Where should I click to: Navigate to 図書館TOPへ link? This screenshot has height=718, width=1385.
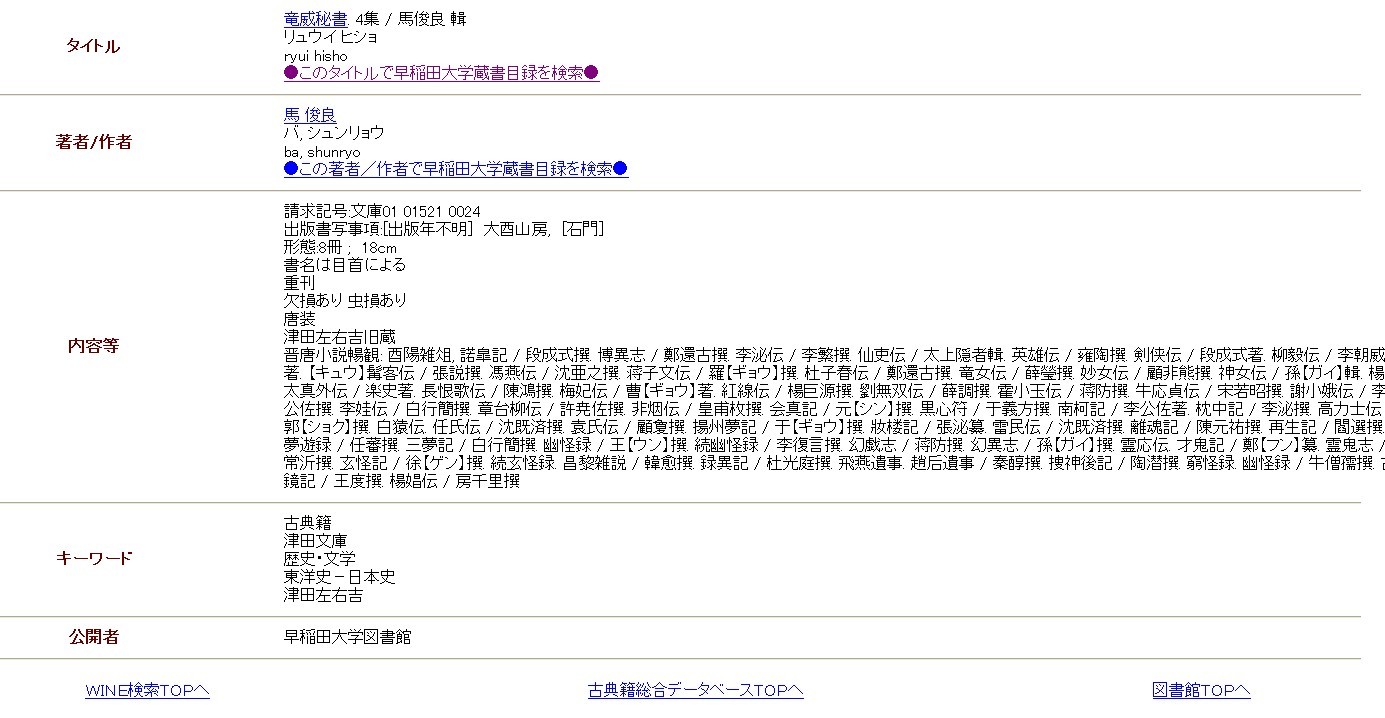(1200, 690)
